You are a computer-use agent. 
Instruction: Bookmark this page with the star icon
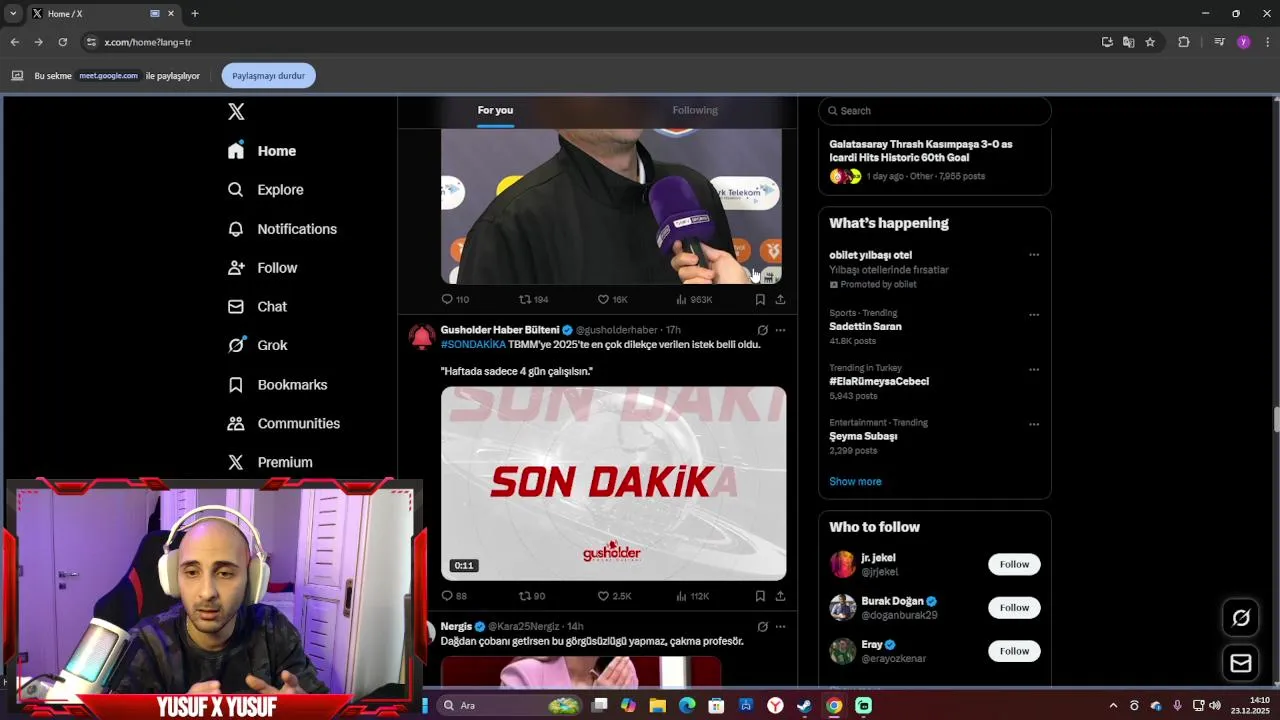(x=1150, y=42)
